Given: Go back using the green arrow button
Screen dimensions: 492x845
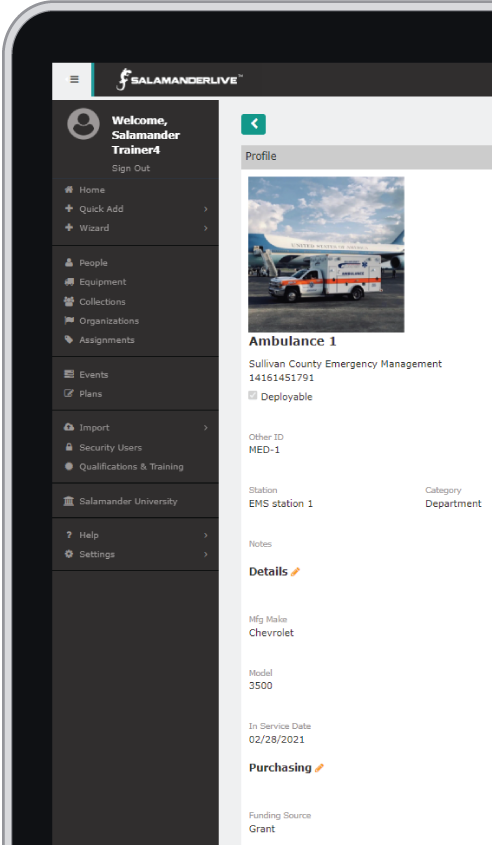Looking at the screenshot, I should [253, 124].
